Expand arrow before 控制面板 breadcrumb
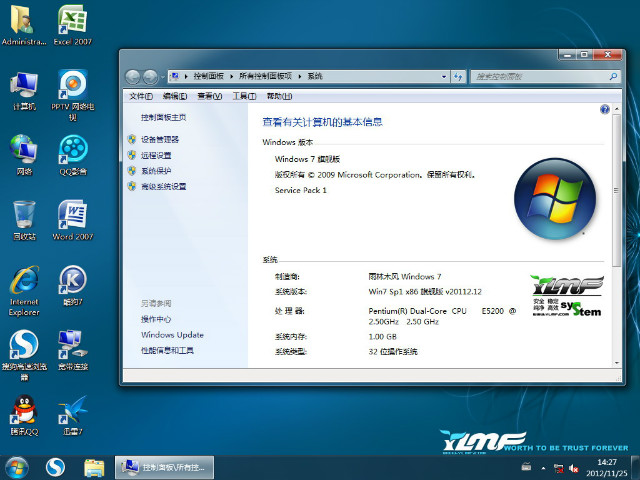Image resolution: width=640 pixels, height=480 pixels. (x=186, y=76)
